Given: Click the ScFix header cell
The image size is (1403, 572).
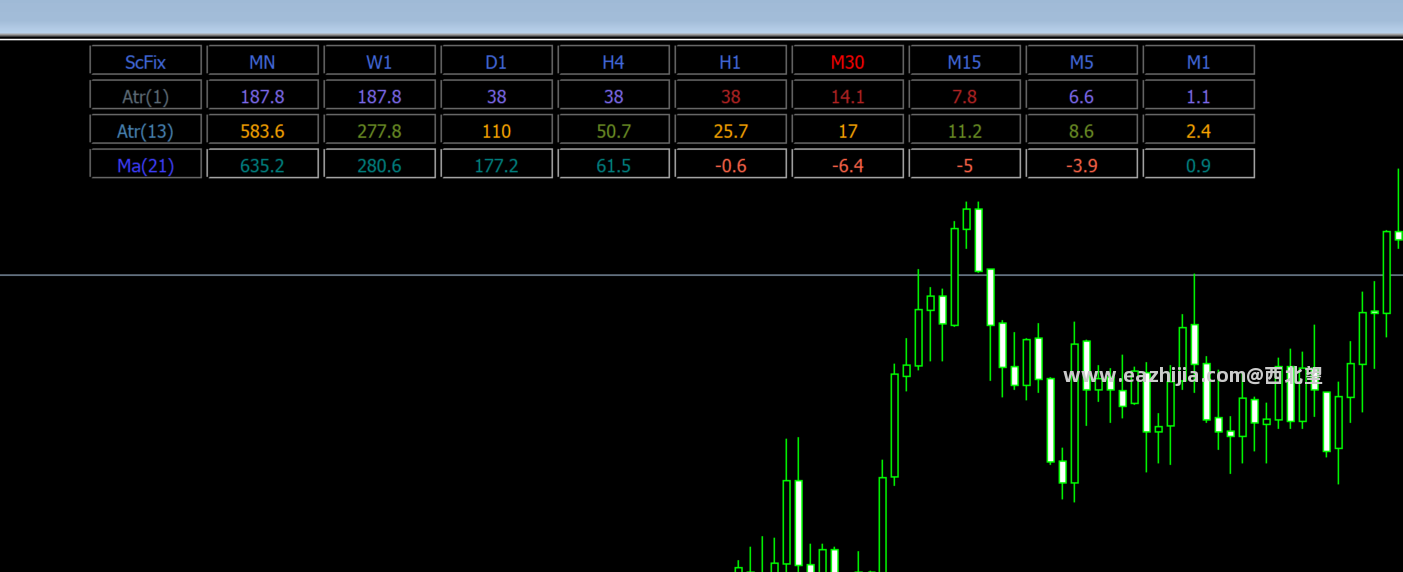Looking at the screenshot, I should pos(146,60).
